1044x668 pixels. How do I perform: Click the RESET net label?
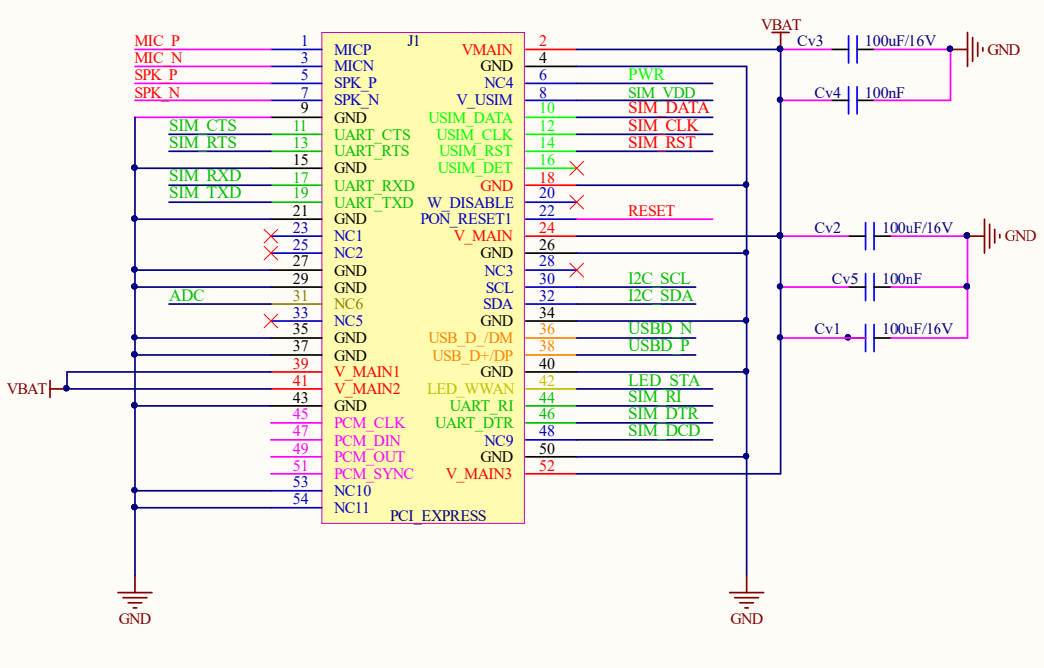[651, 211]
